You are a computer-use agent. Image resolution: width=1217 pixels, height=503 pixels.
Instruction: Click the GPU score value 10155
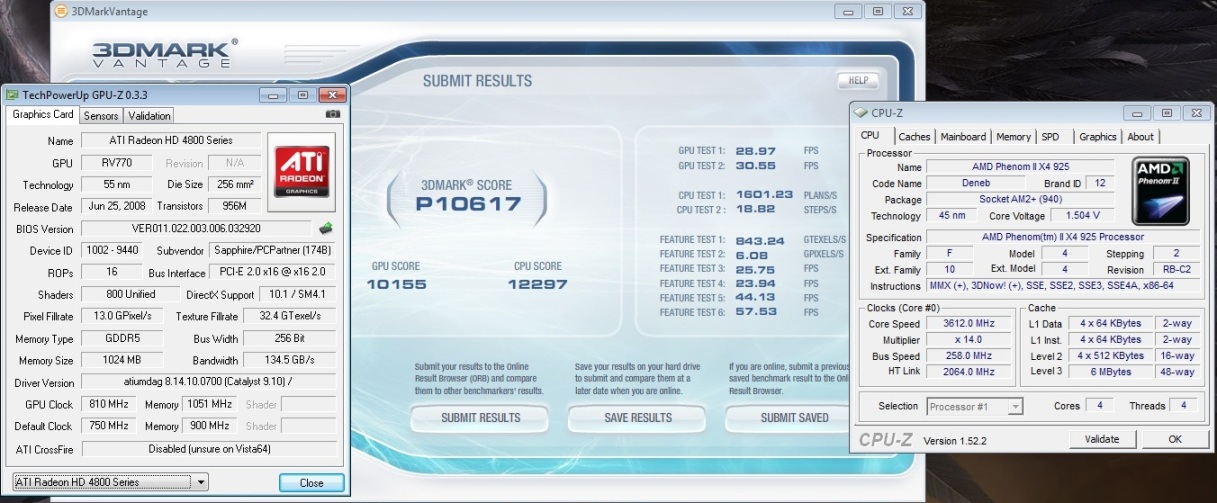click(x=397, y=284)
